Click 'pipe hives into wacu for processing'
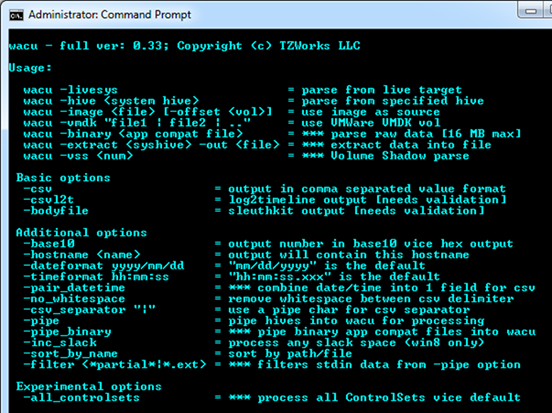The image size is (552, 413). 356,321
